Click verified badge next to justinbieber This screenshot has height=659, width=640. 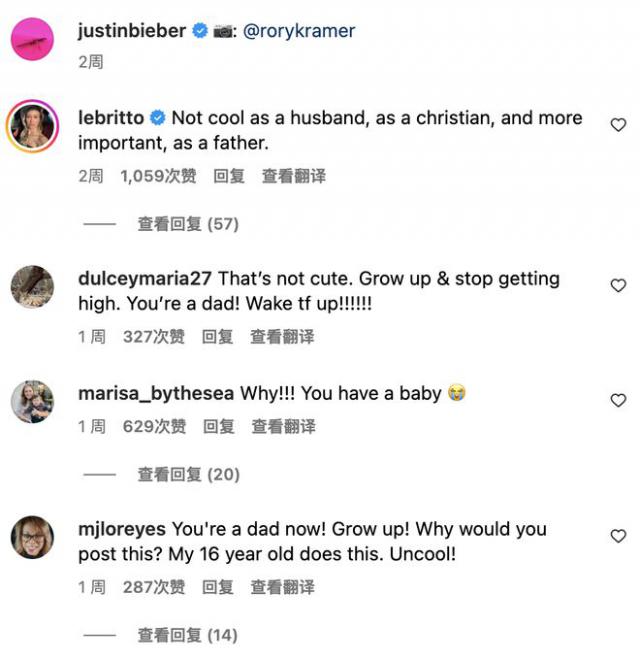200,31
